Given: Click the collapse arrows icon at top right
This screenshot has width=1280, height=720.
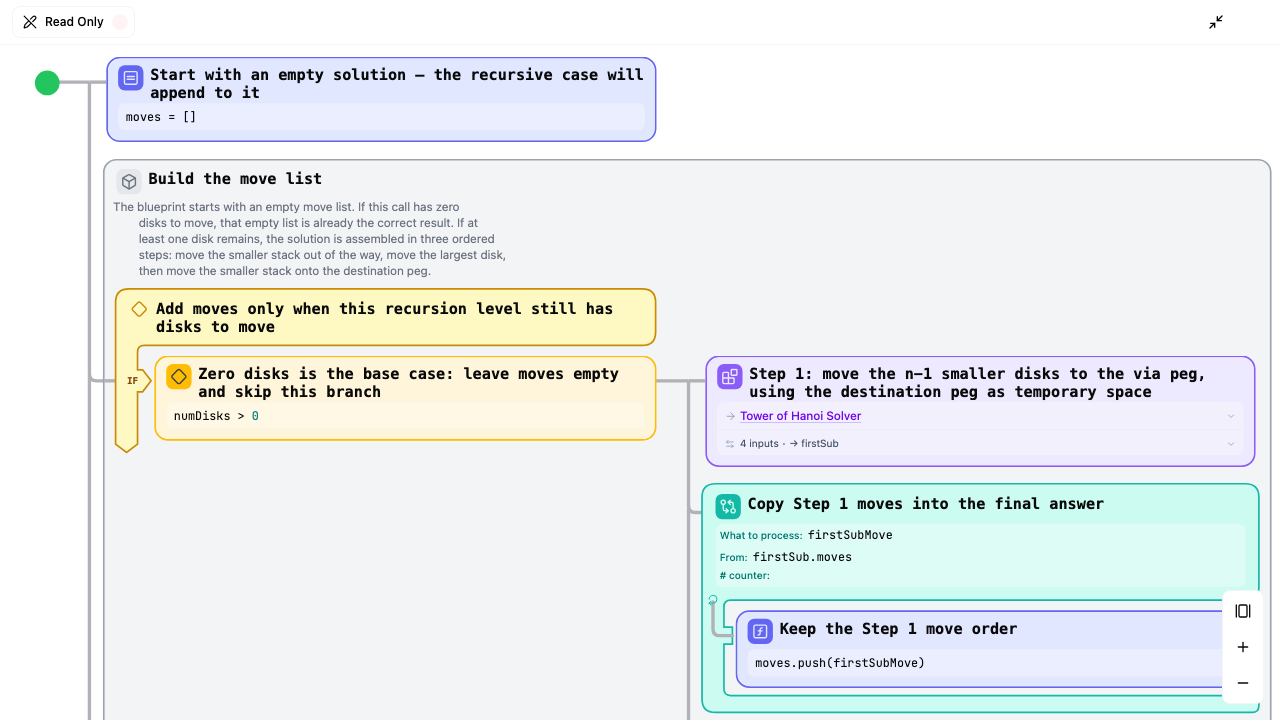Looking at the screenshot, I should pyautogui.click(x=1216, y=22).
